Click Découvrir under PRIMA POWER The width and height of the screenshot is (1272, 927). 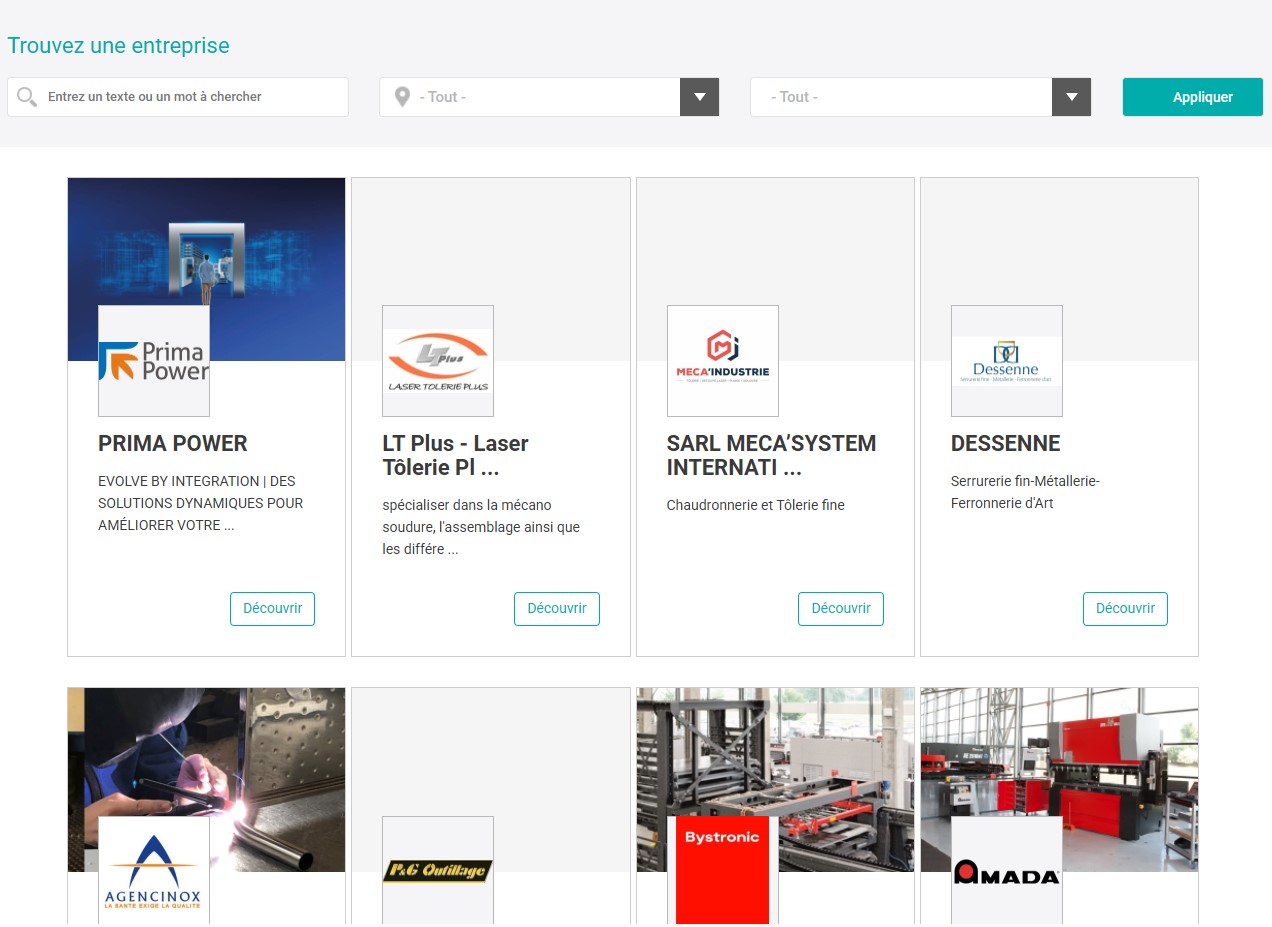click(272, 608)
